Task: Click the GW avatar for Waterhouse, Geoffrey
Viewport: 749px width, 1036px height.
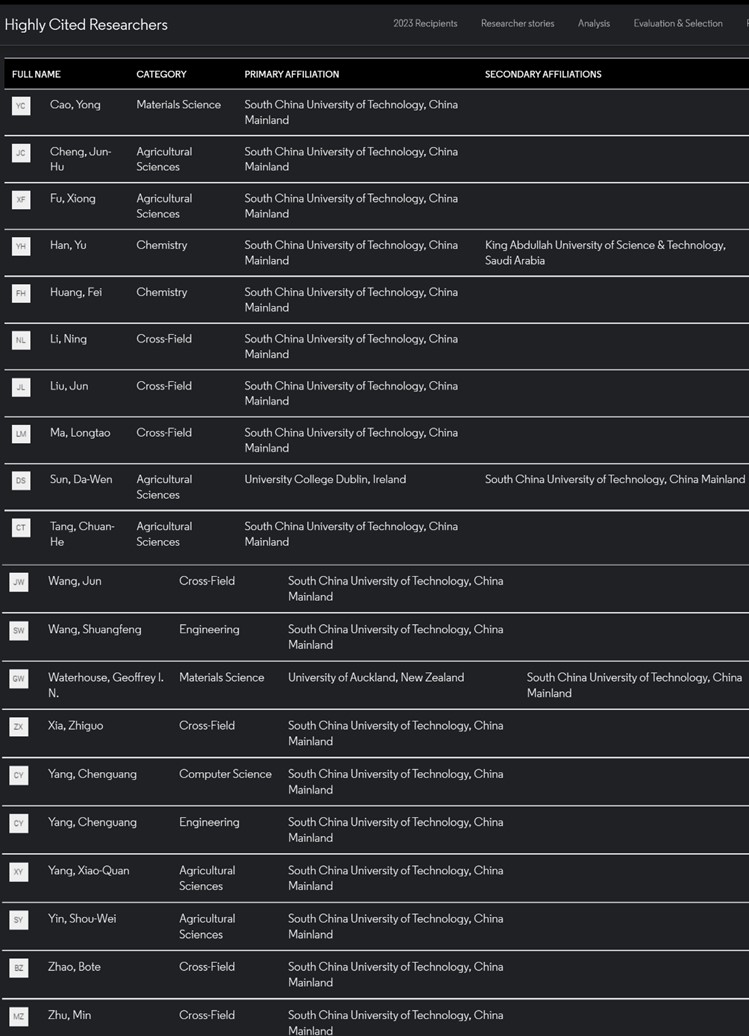Action: pos(19,678)
